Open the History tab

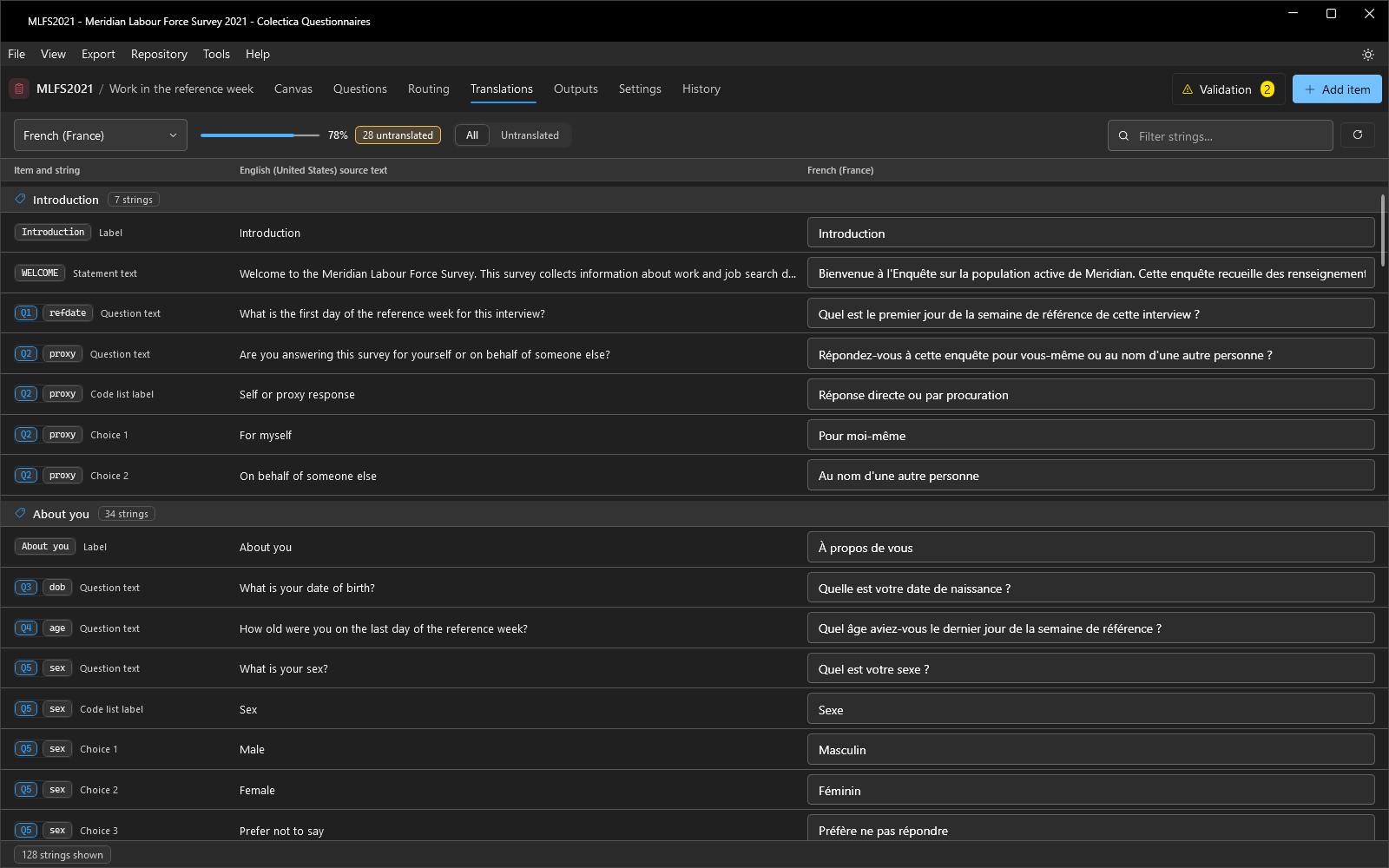(701, 89)
